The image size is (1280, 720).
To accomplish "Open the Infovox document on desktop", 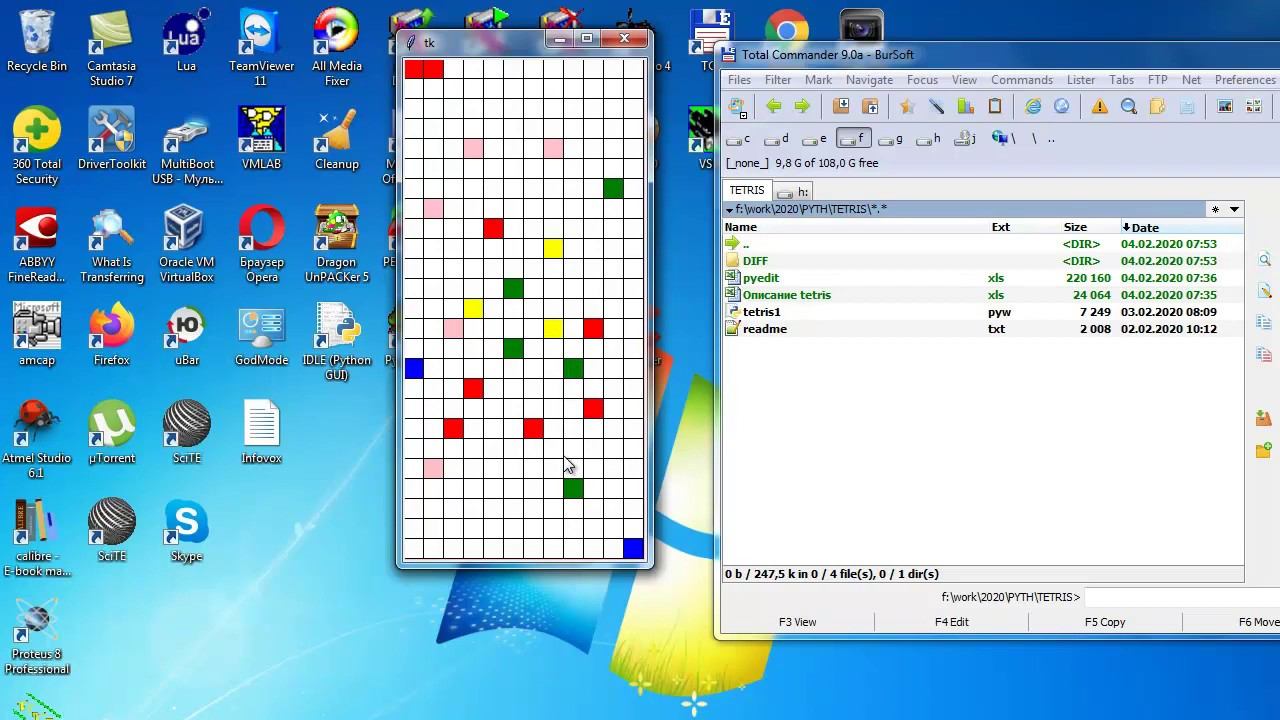I will [x=262, y=434].
